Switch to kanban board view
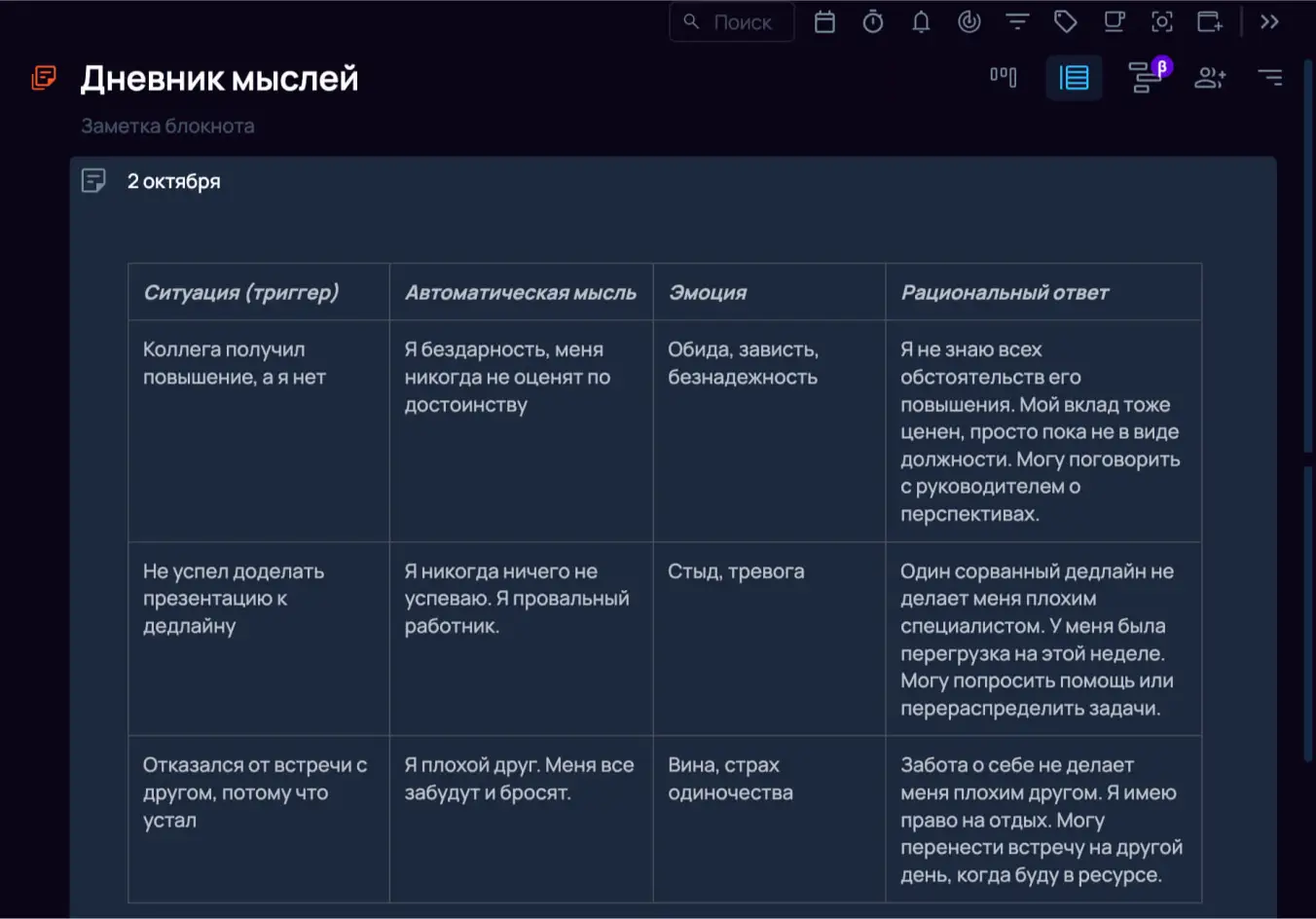1316x919 pixels. pyautogui.click(x=1004, y=77)
